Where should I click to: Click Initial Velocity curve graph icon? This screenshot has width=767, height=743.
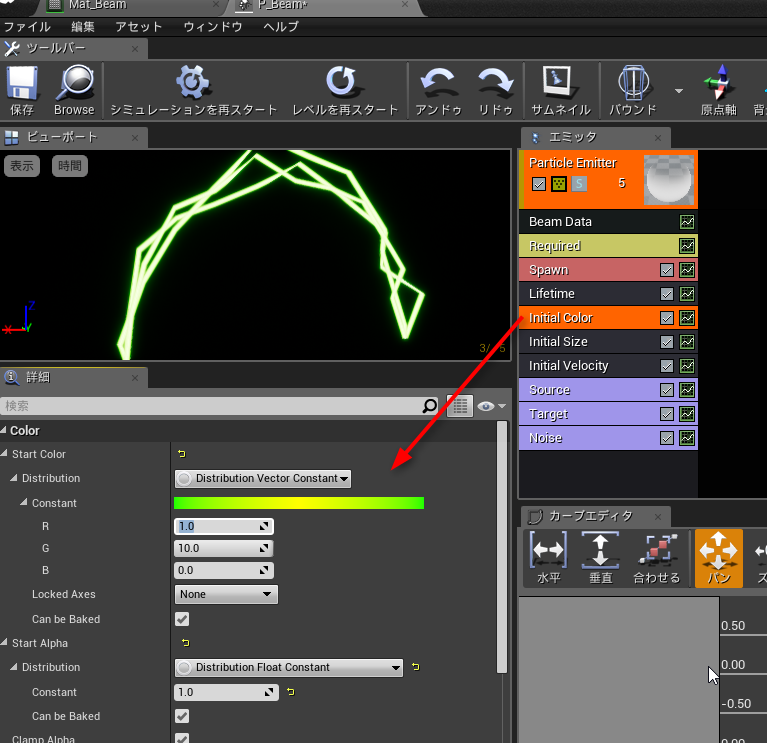point(687,366)
